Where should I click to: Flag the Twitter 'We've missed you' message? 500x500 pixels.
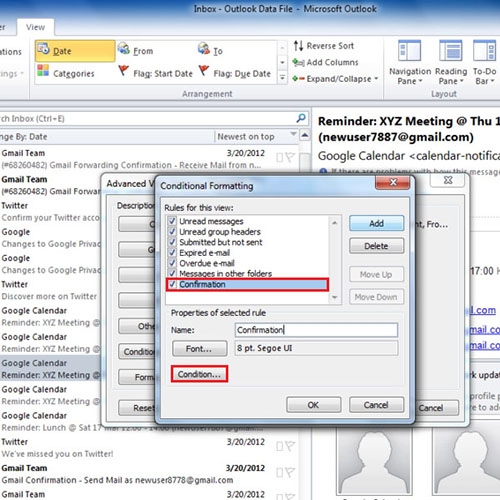coord(290,446)
